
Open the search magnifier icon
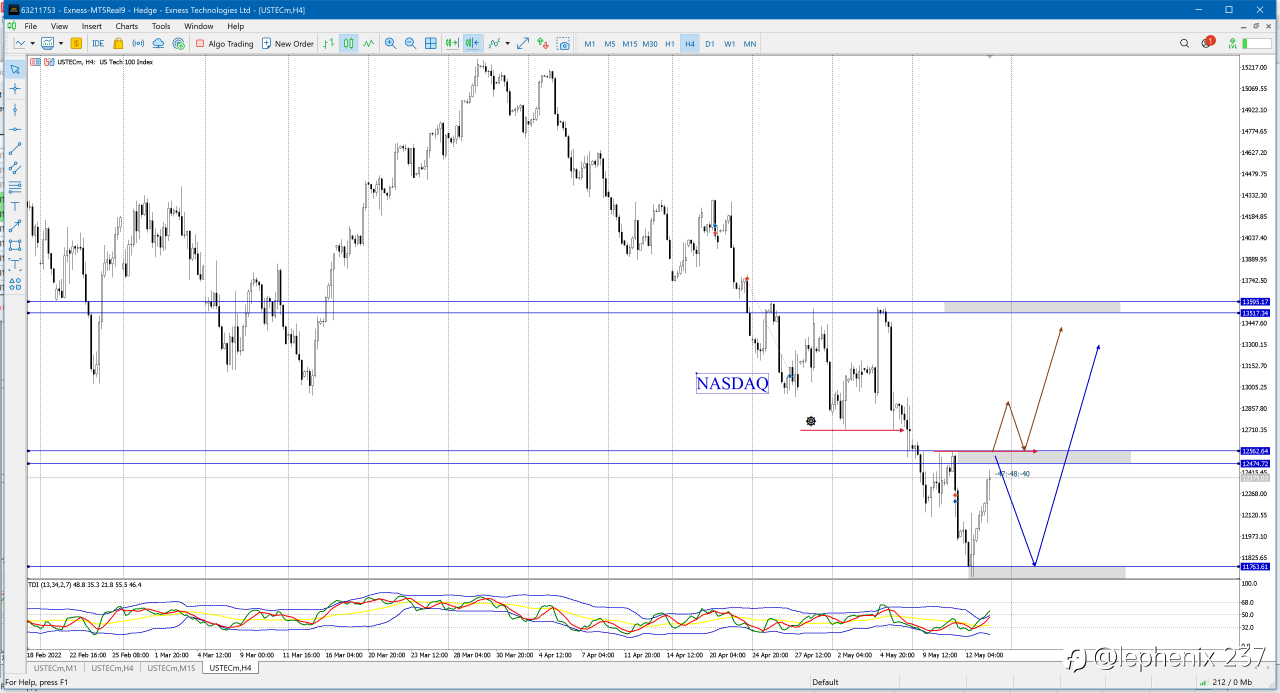pos(1184,43)
